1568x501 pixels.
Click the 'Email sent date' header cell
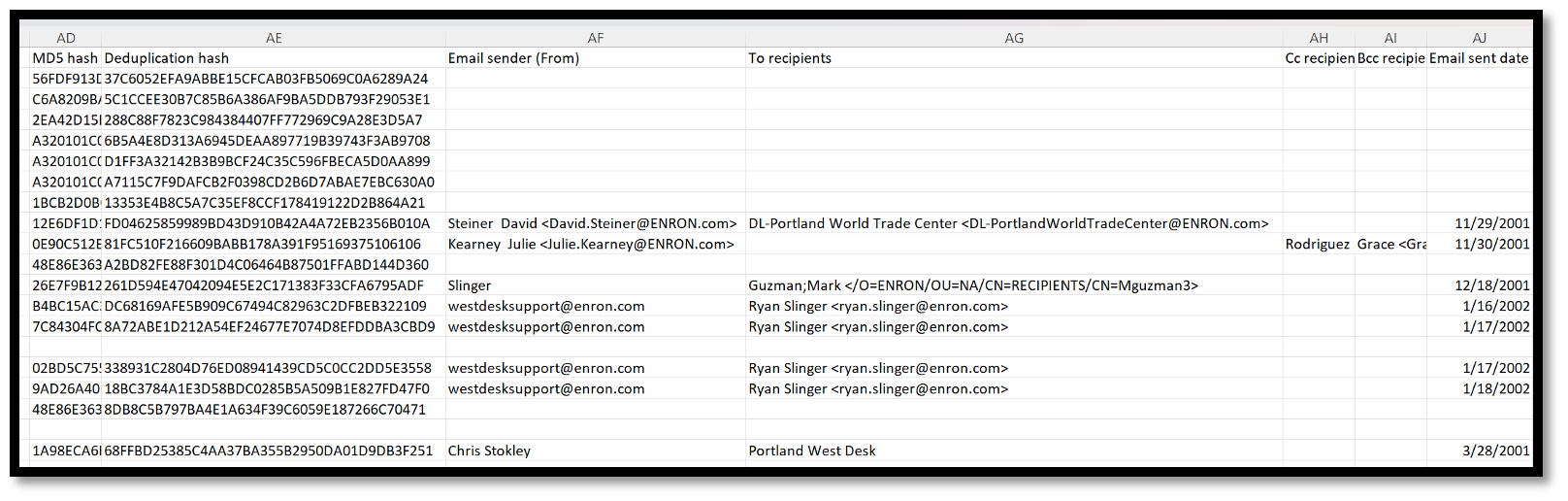pyautogui.click(x=1480, y=58)
